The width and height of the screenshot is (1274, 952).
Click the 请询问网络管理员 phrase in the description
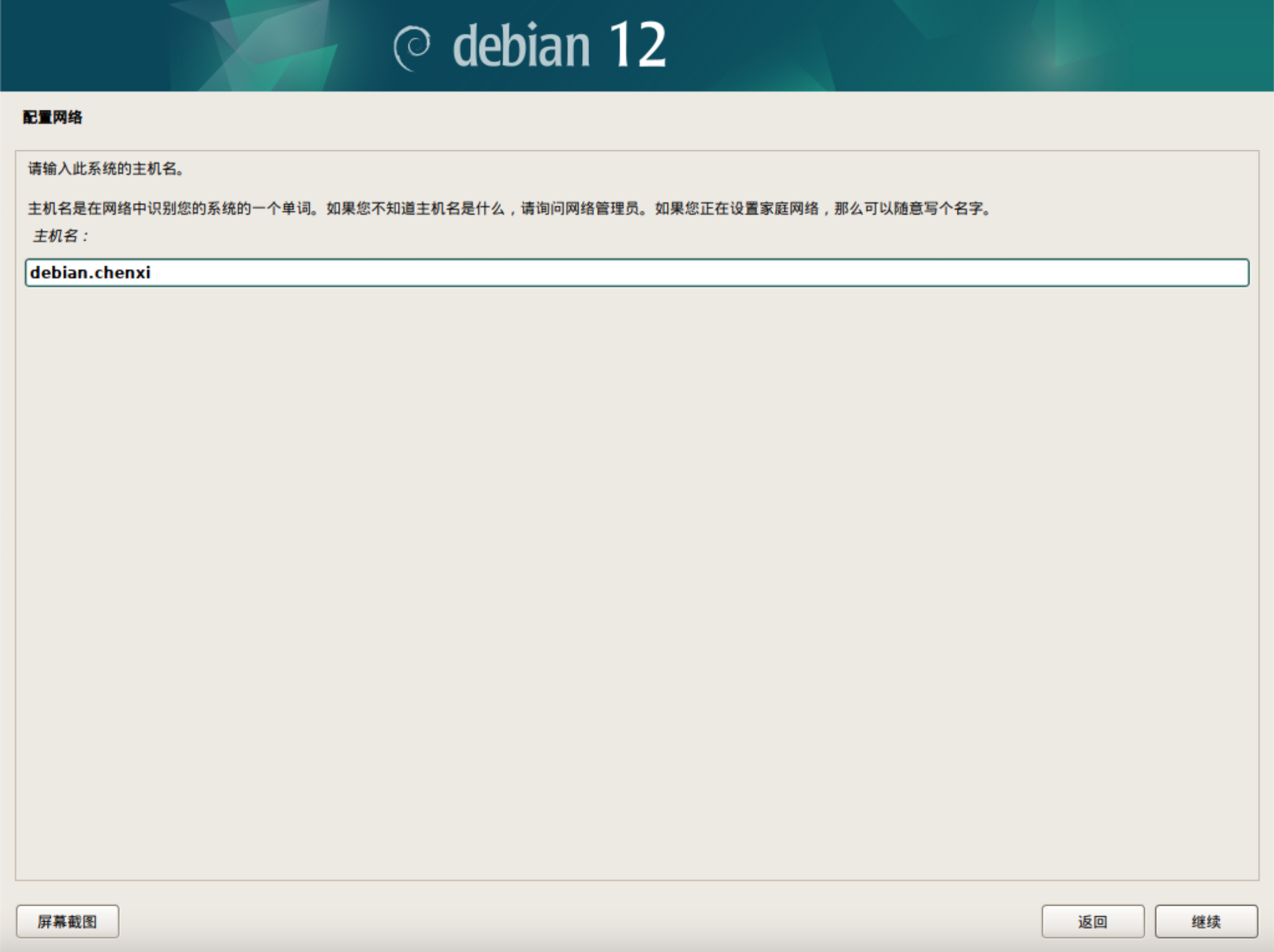pyautogui.click(x=580, y=208)
